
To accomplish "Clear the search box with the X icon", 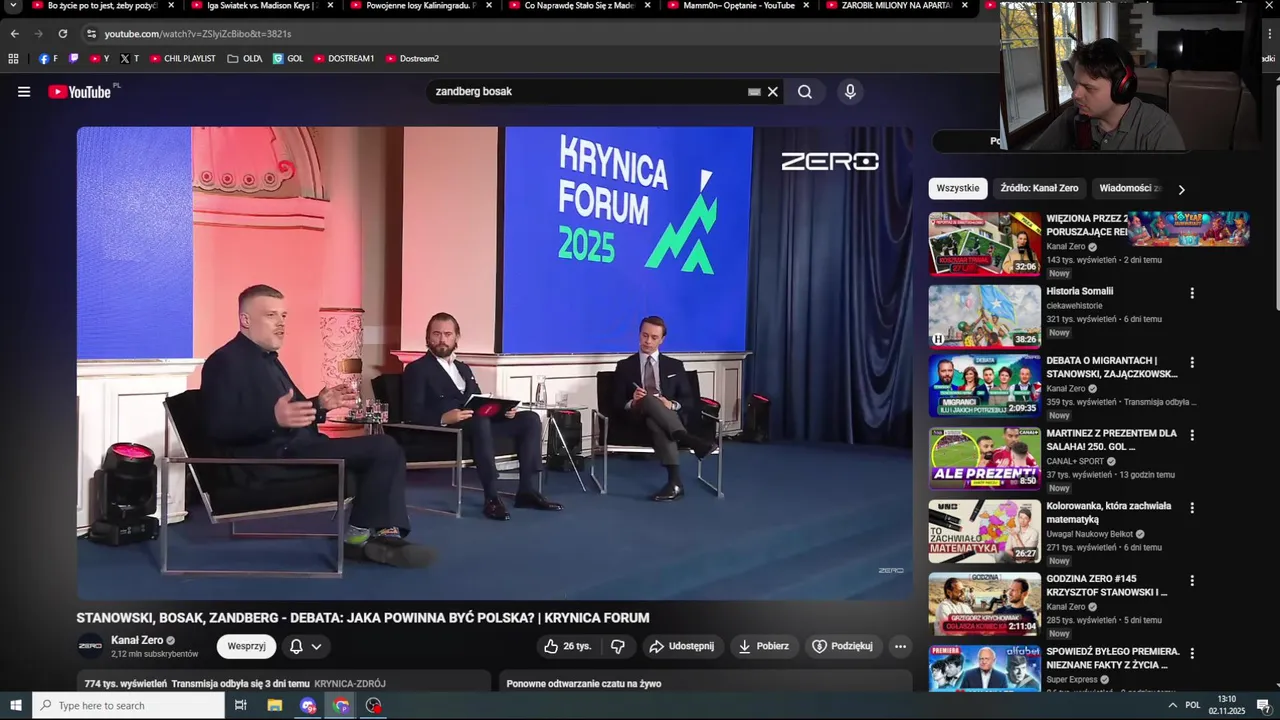I will (772, 92).
